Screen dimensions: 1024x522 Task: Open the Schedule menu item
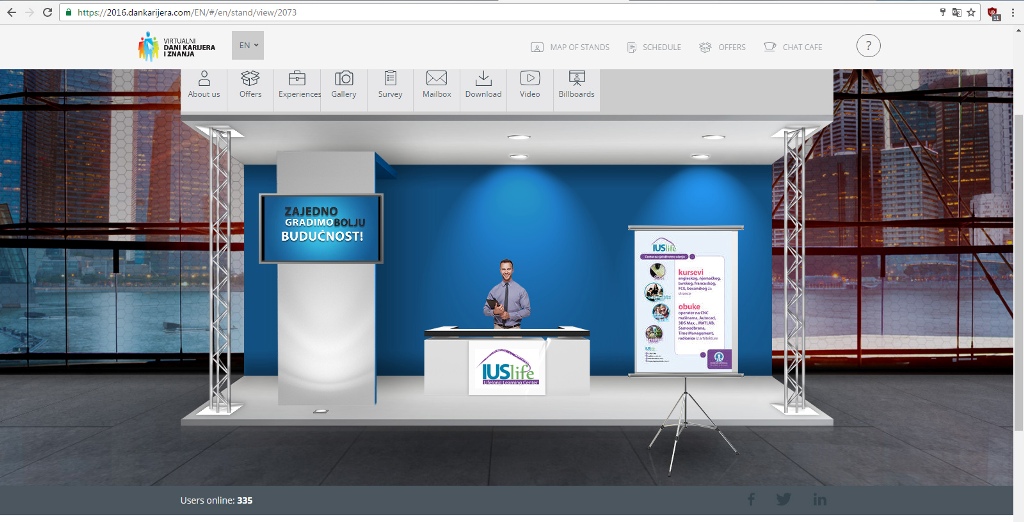point(654,47)
